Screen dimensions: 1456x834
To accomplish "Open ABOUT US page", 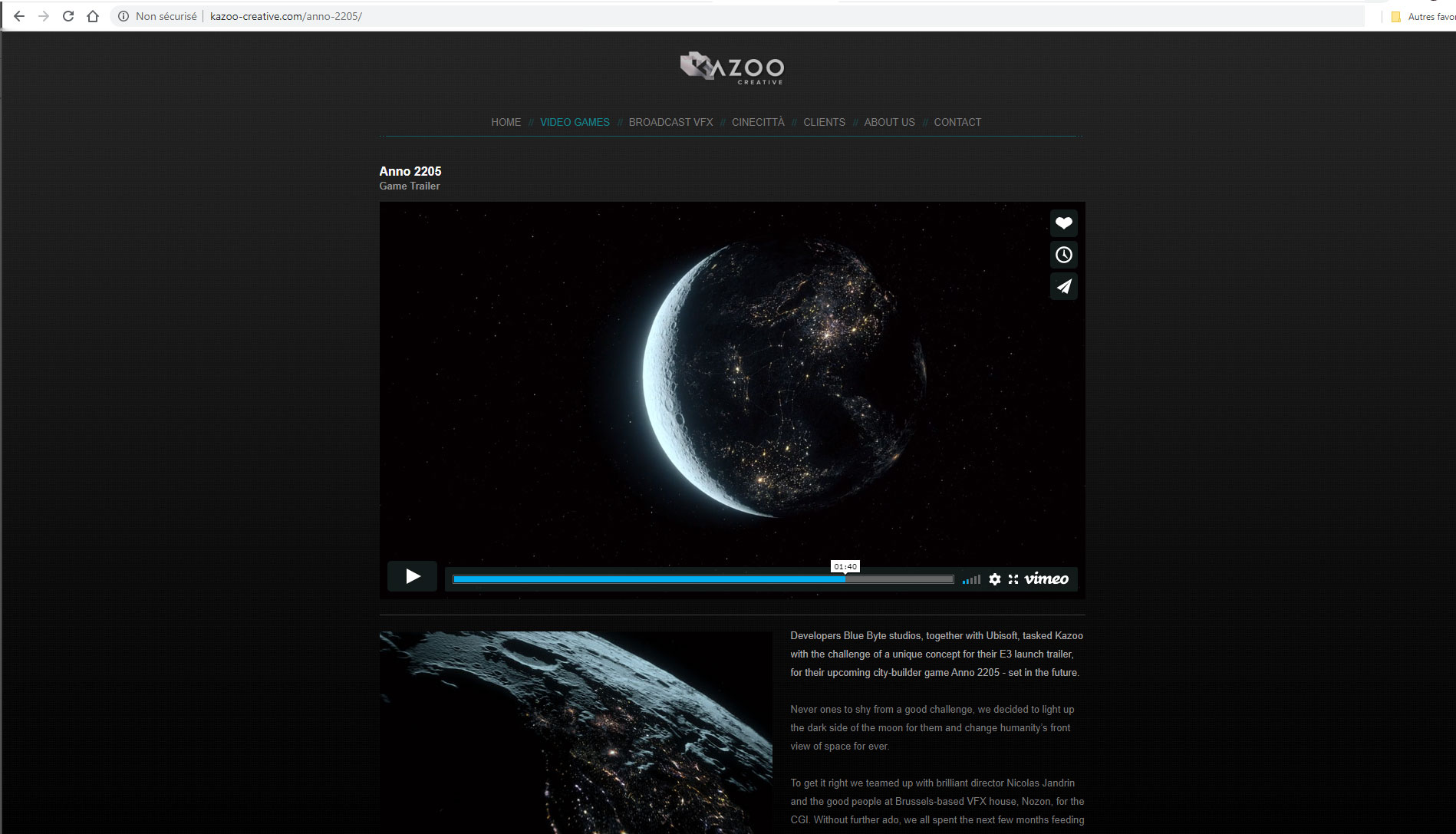I will [889, 122].
